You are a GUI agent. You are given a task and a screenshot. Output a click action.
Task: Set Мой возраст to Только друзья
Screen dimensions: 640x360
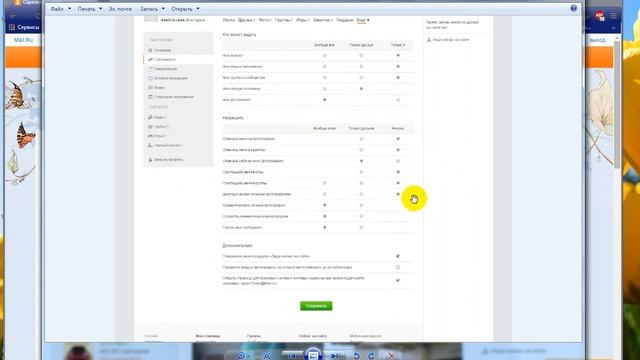[x=361, y=56]
